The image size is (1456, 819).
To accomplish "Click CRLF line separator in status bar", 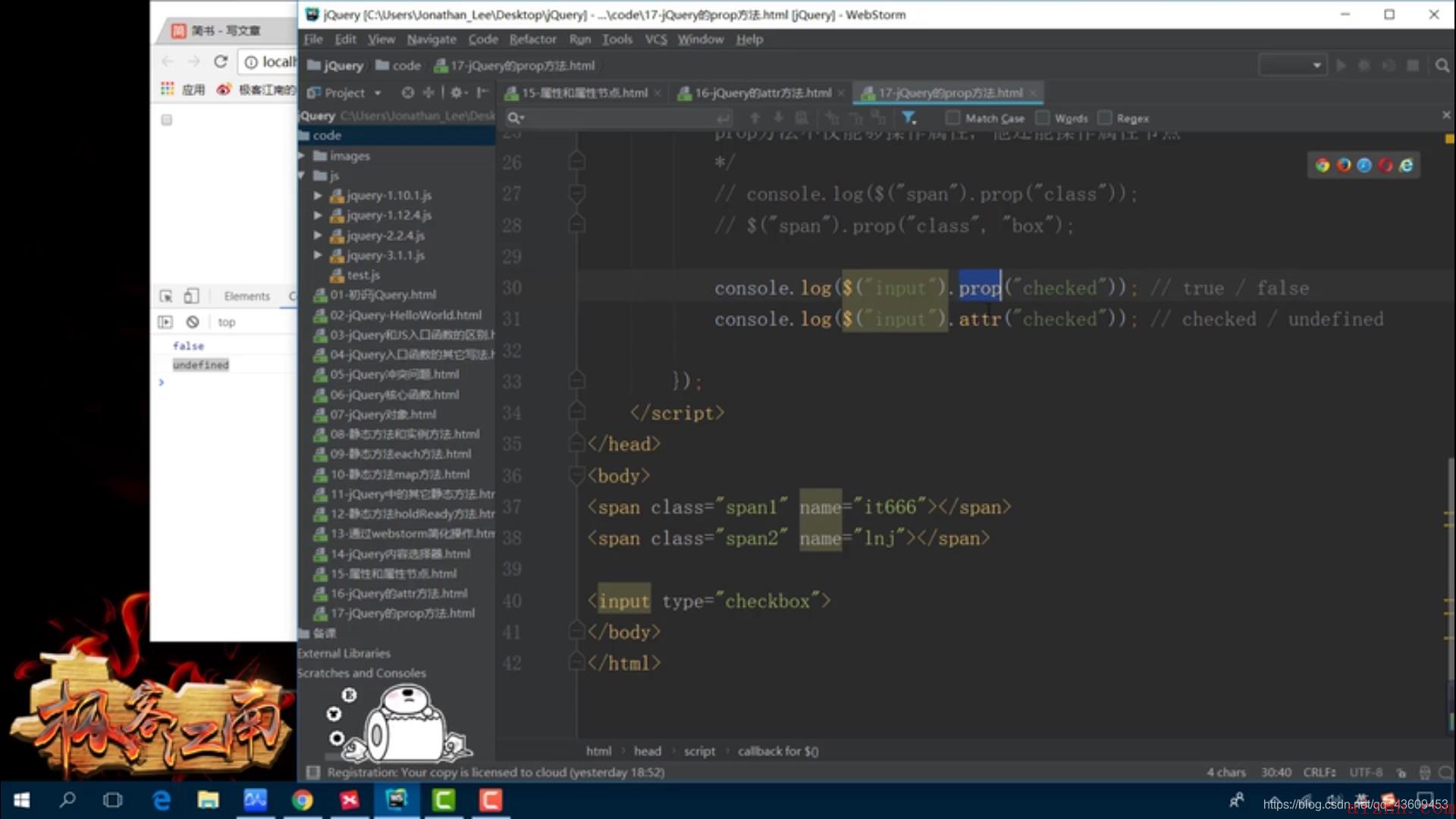I will (1319, 772).
